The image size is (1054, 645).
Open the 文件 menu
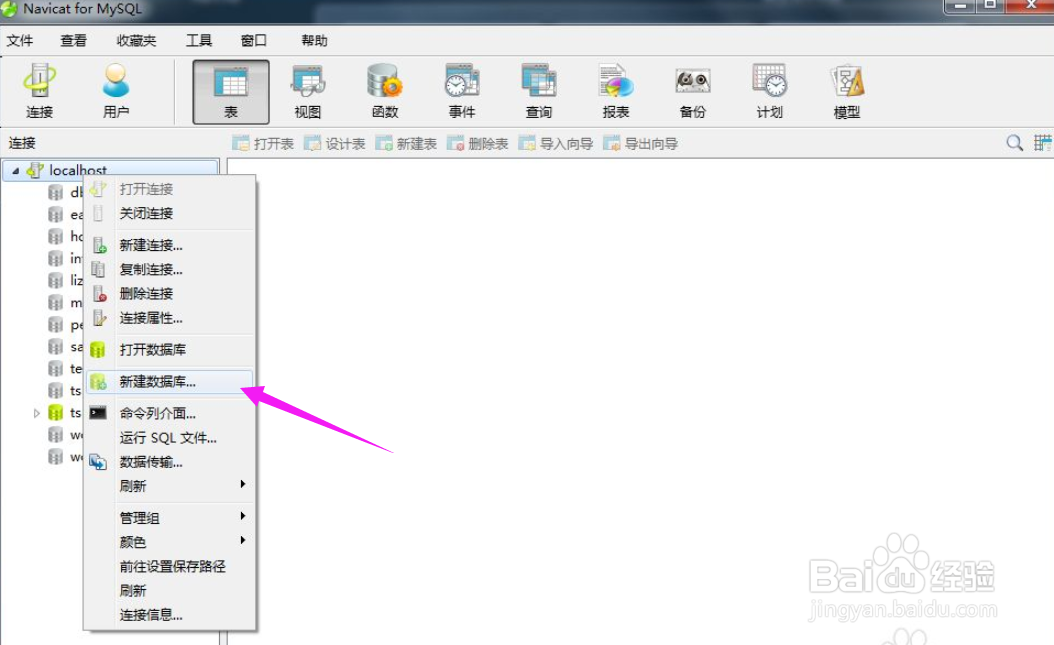pyautogui.click(x=19, y=40)
